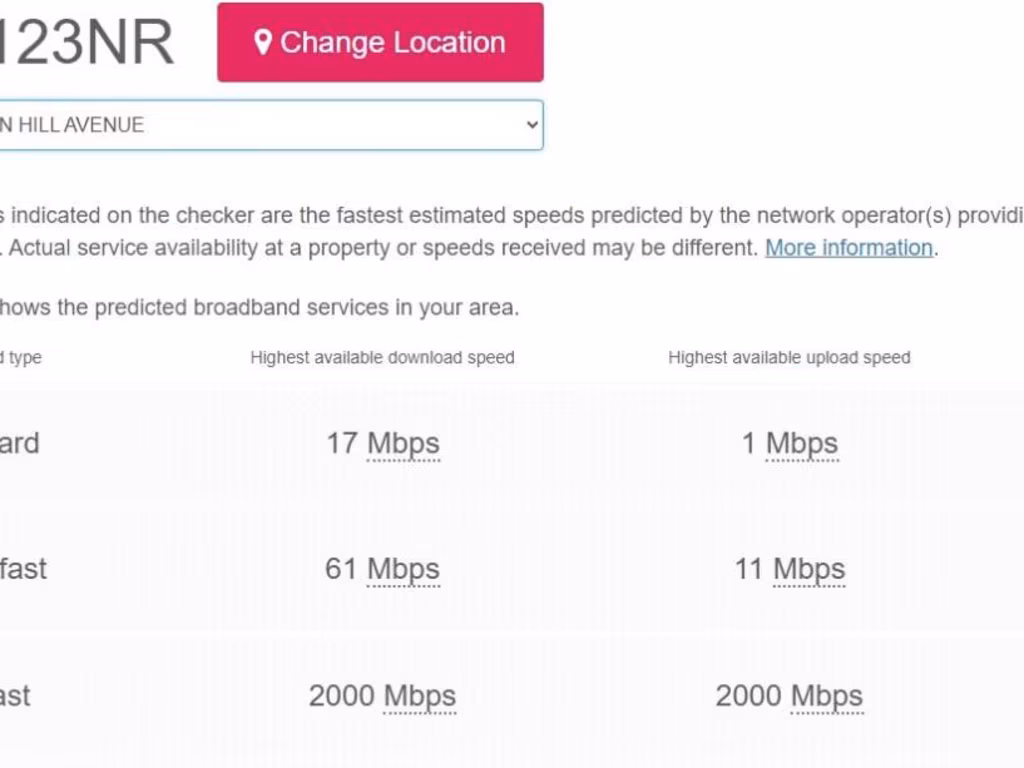
Task: Click the 17 Mbps download speed value
Action: pyautogui.click(x=383, y=443)
